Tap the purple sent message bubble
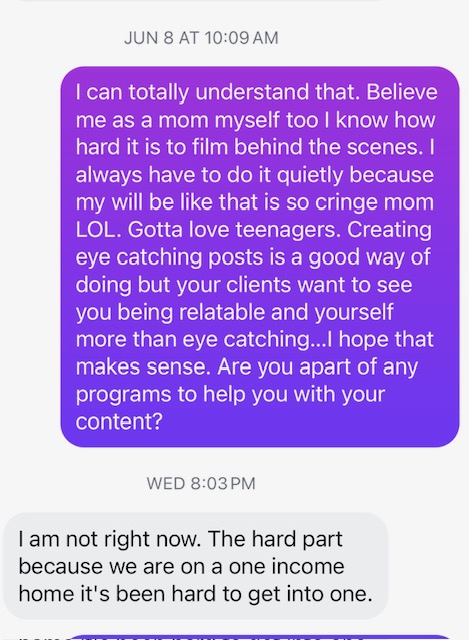The height and width of the screenshot is (640, 469). pyautogui.click(x=260, y=257)
